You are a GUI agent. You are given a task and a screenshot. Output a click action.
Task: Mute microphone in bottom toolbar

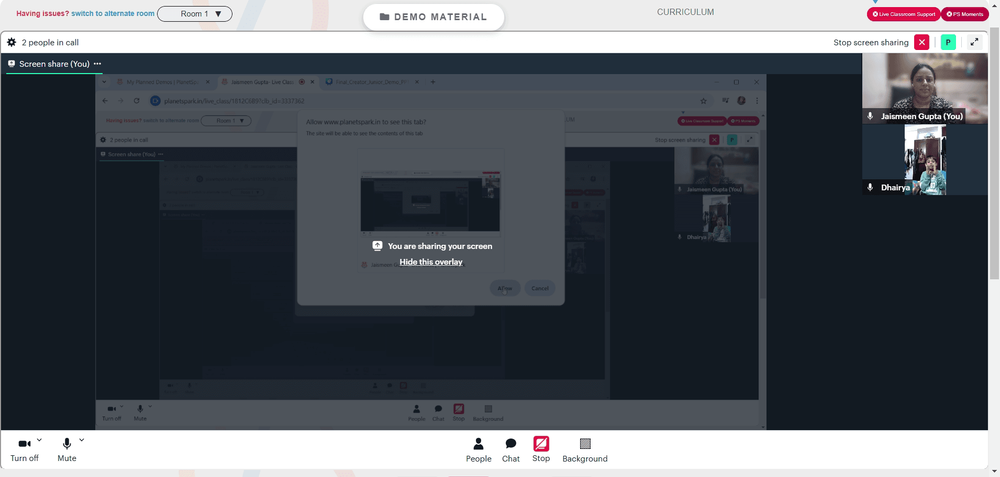click(67, 450)
